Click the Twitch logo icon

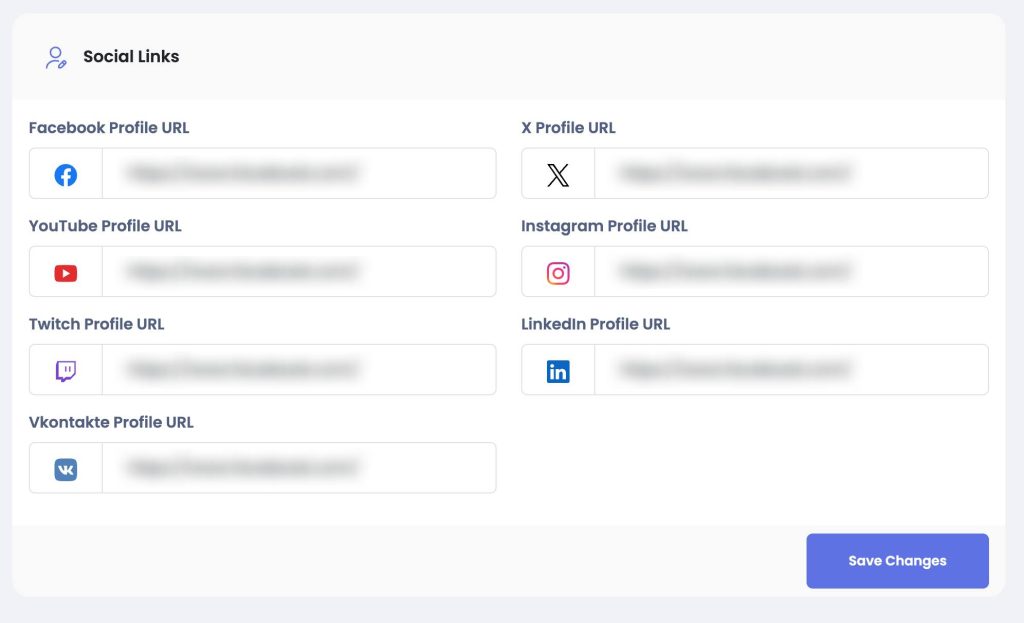click(65, 371)
